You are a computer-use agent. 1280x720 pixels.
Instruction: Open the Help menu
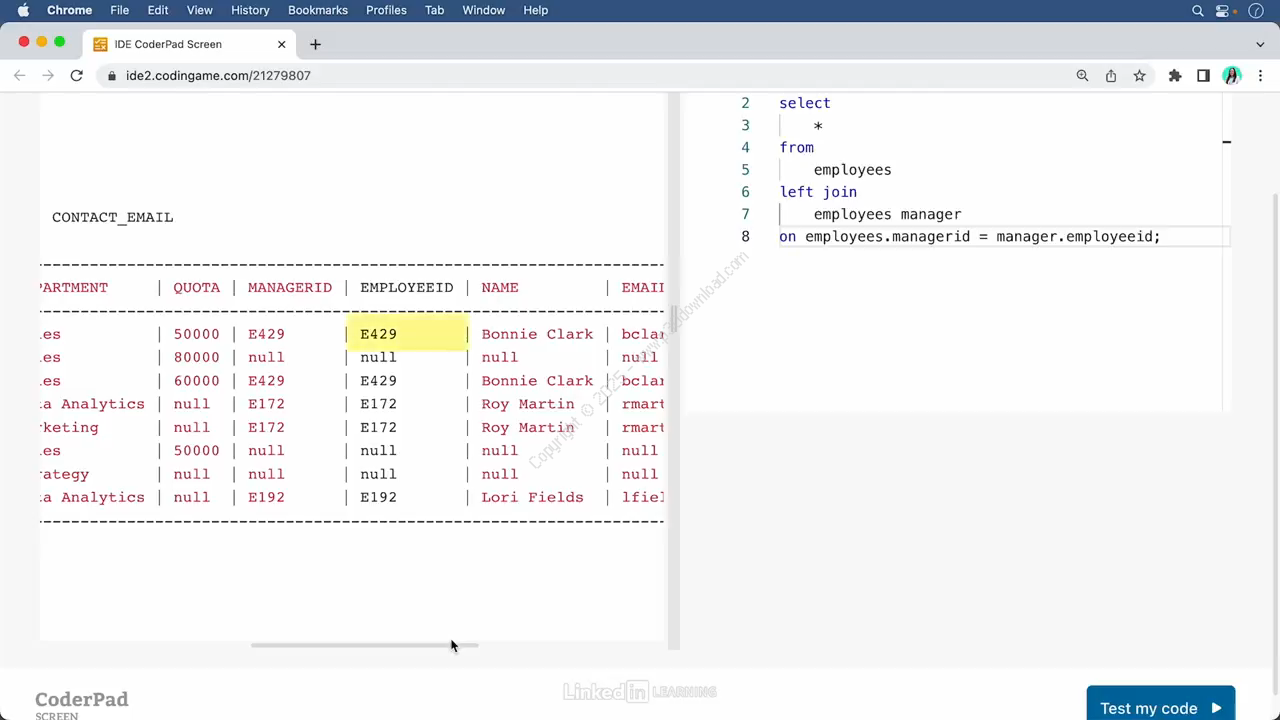[535, 10]
